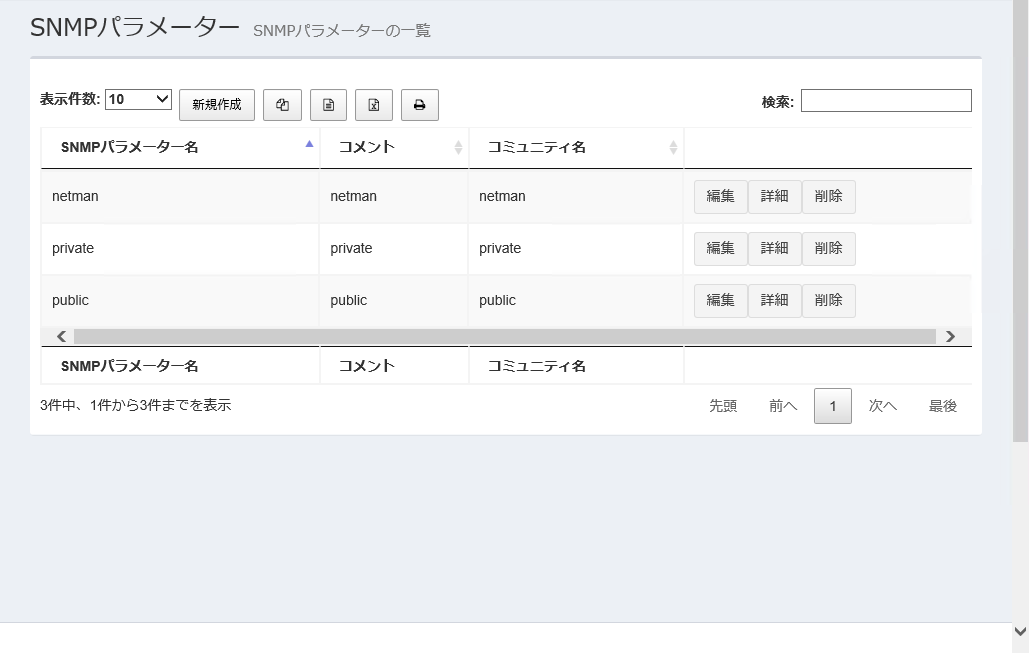Image resolution: width=1029 pixels, height=653 pixels.
Task: Click inside the 検索 search field
Action: tap(885, 100)
